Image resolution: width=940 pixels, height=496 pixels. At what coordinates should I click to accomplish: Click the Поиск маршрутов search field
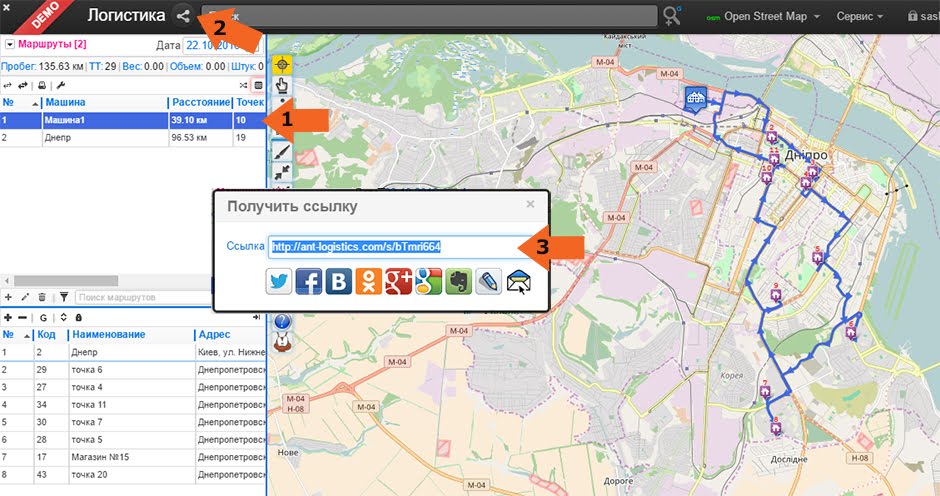[x=144, y=297]
